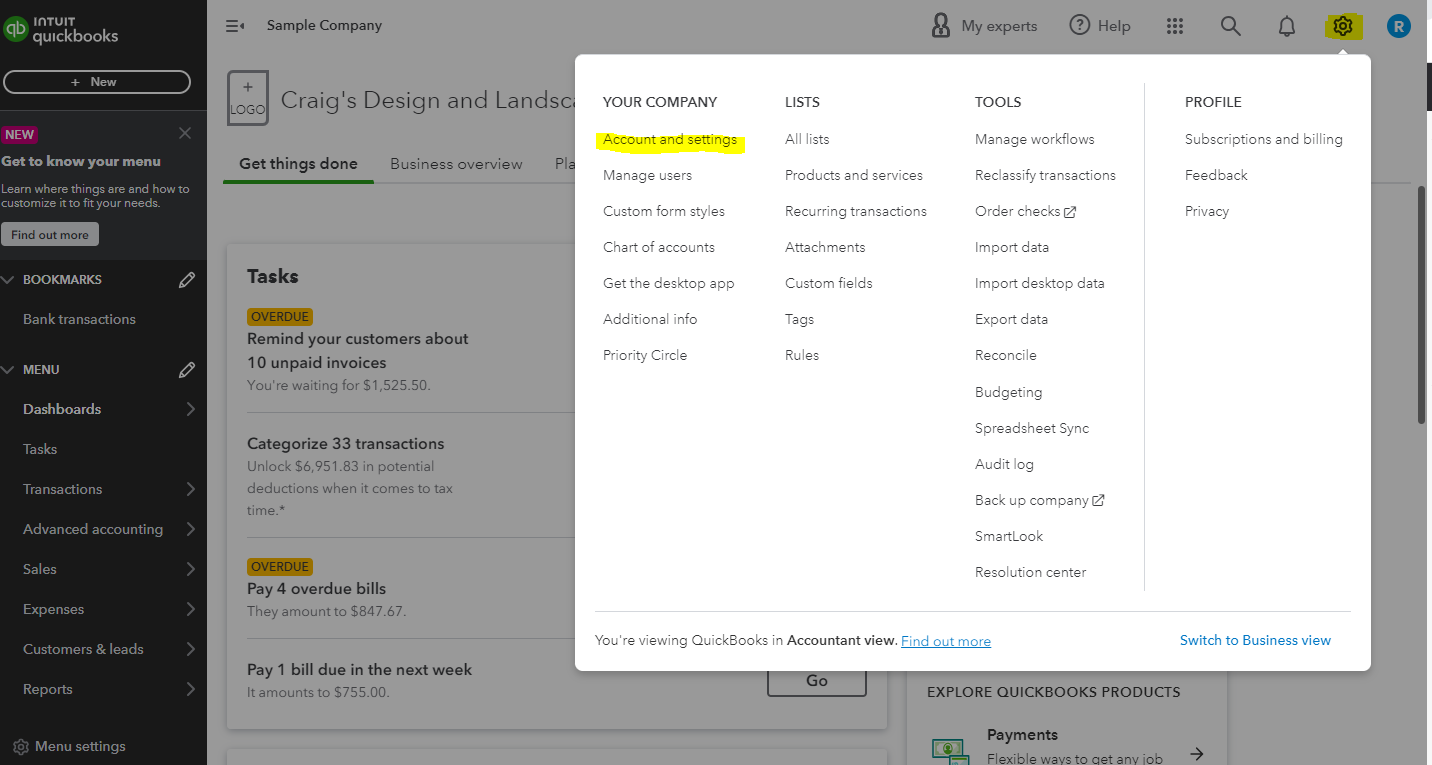
Task: Choose Import data
Action: (x=1012, y=247)
